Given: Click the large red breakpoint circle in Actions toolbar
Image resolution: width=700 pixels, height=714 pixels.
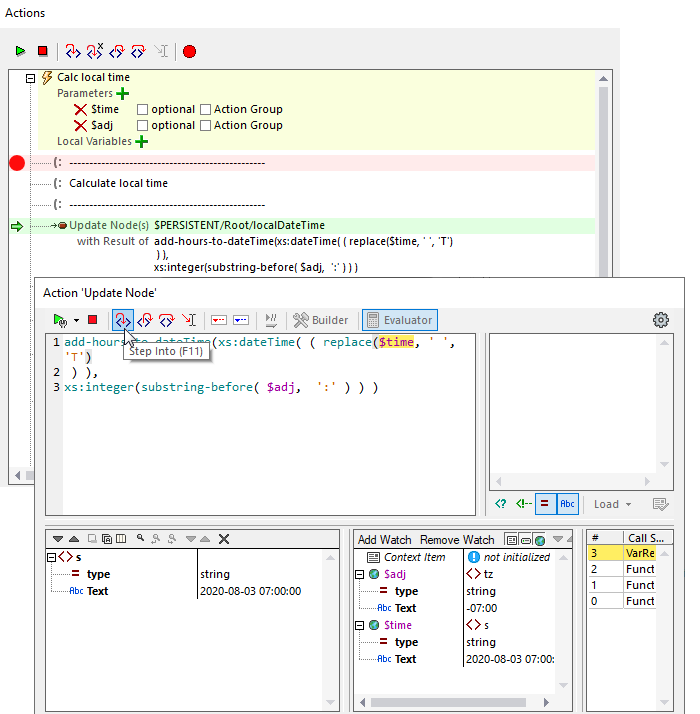Looking at the screenshot, I should 189,51.
